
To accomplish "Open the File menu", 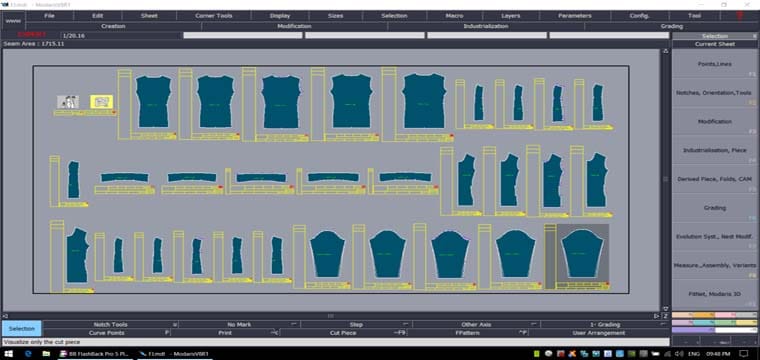I will tap(49, 16).
